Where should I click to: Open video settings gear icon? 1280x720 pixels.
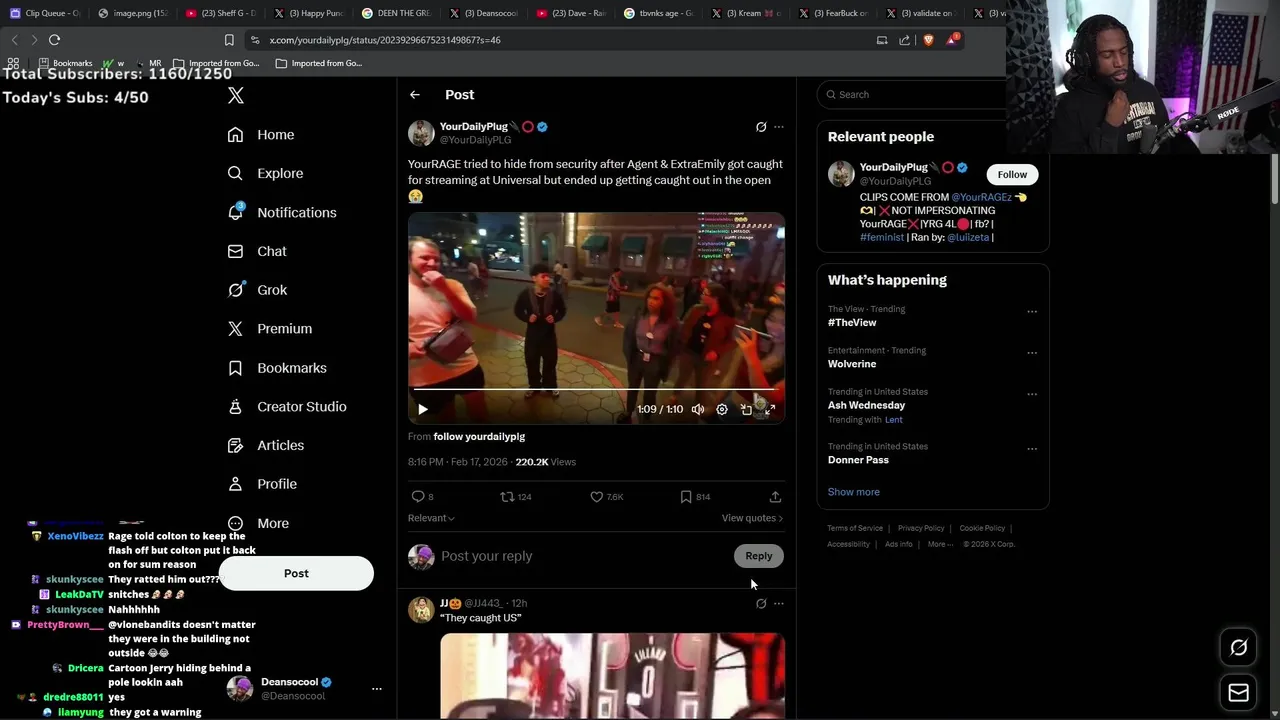(722, 409)
